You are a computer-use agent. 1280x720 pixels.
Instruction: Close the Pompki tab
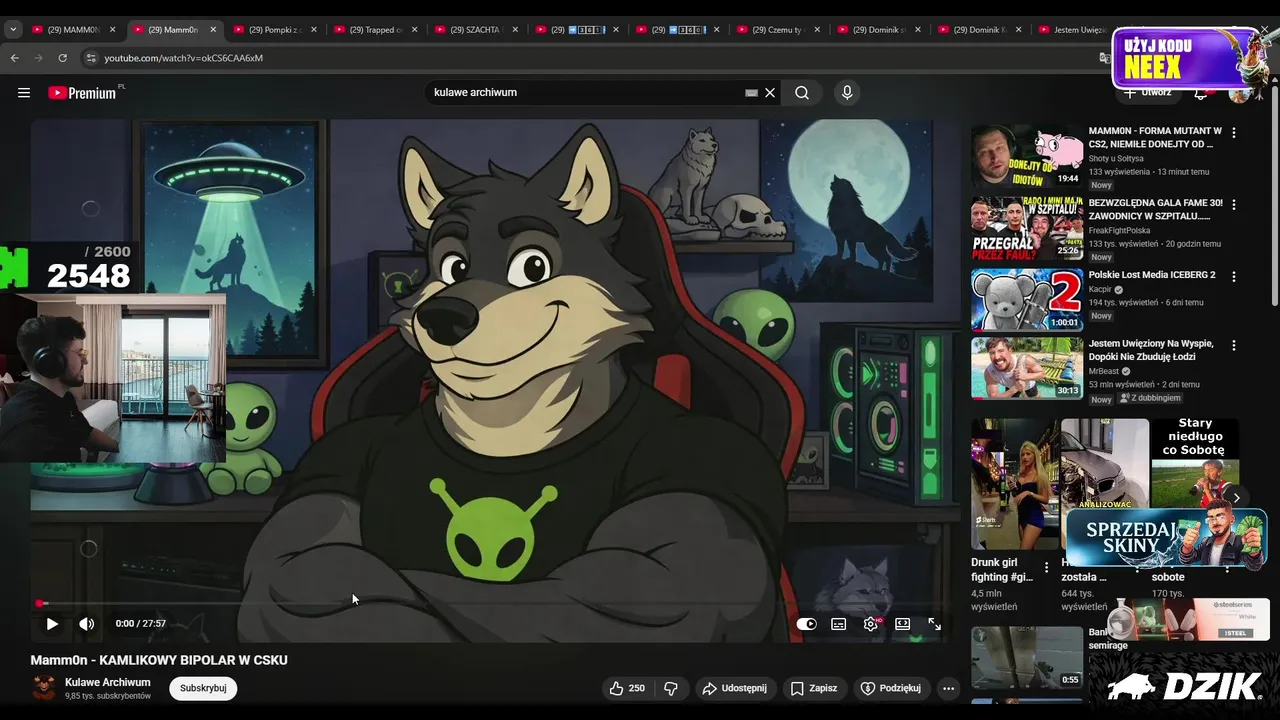[314, 30]
